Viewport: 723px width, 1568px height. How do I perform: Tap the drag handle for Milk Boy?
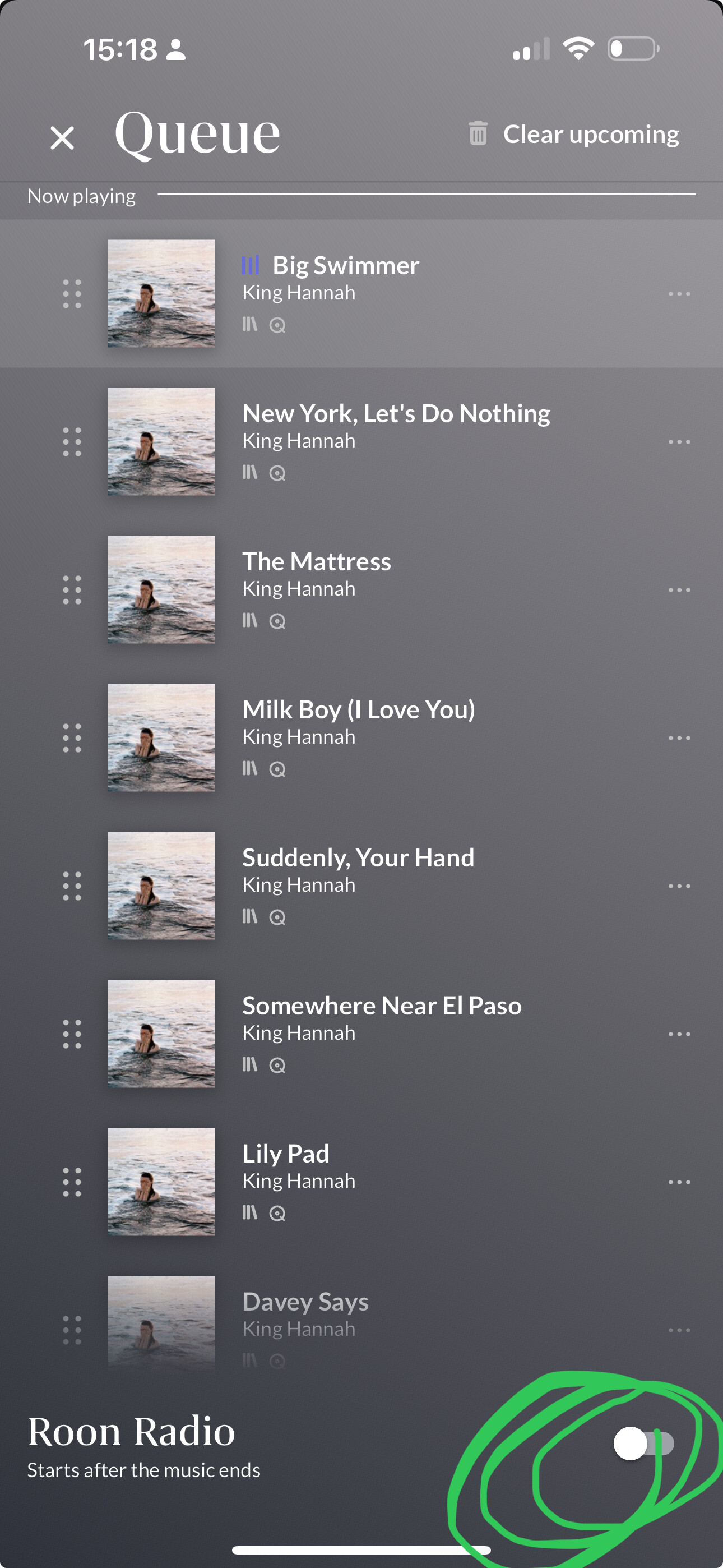click(x=72, y=738)
